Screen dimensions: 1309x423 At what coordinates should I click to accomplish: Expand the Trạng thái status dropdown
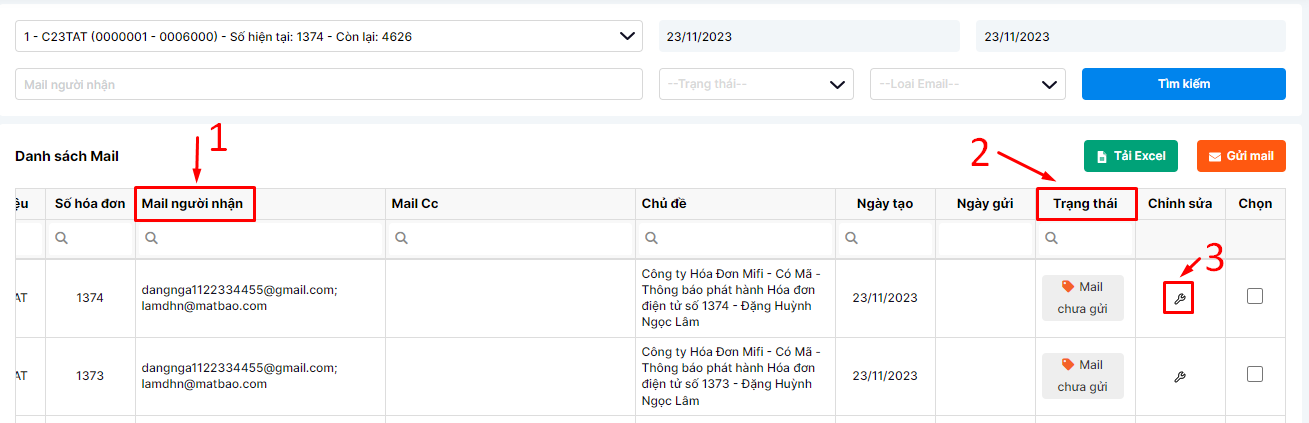click(x=756, y=84)
